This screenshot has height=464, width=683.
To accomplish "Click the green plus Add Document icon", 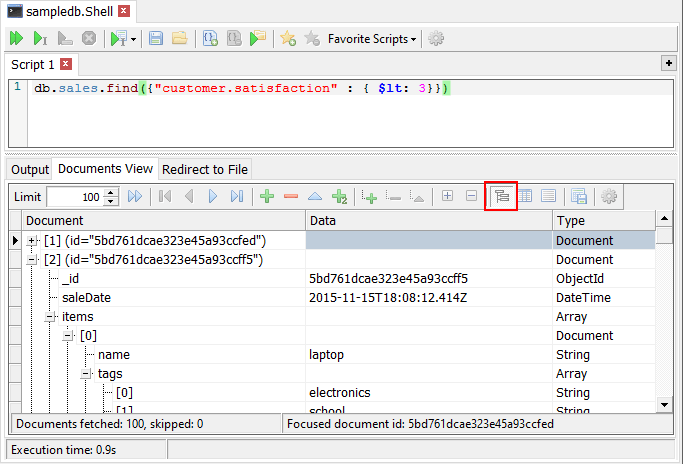I will (267, 197).
